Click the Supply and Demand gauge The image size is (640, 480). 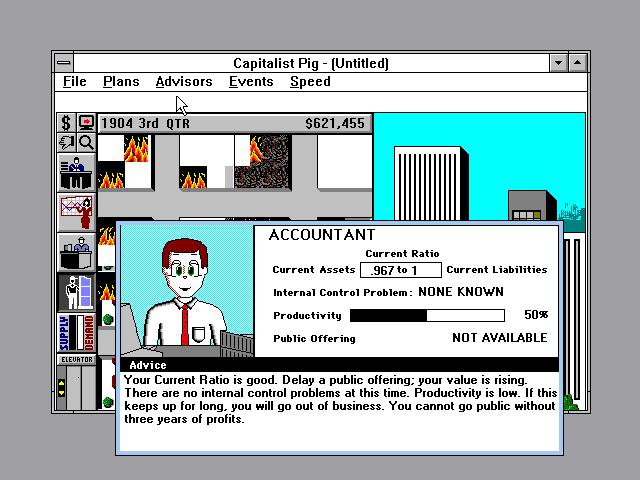(x=76, y=333)
